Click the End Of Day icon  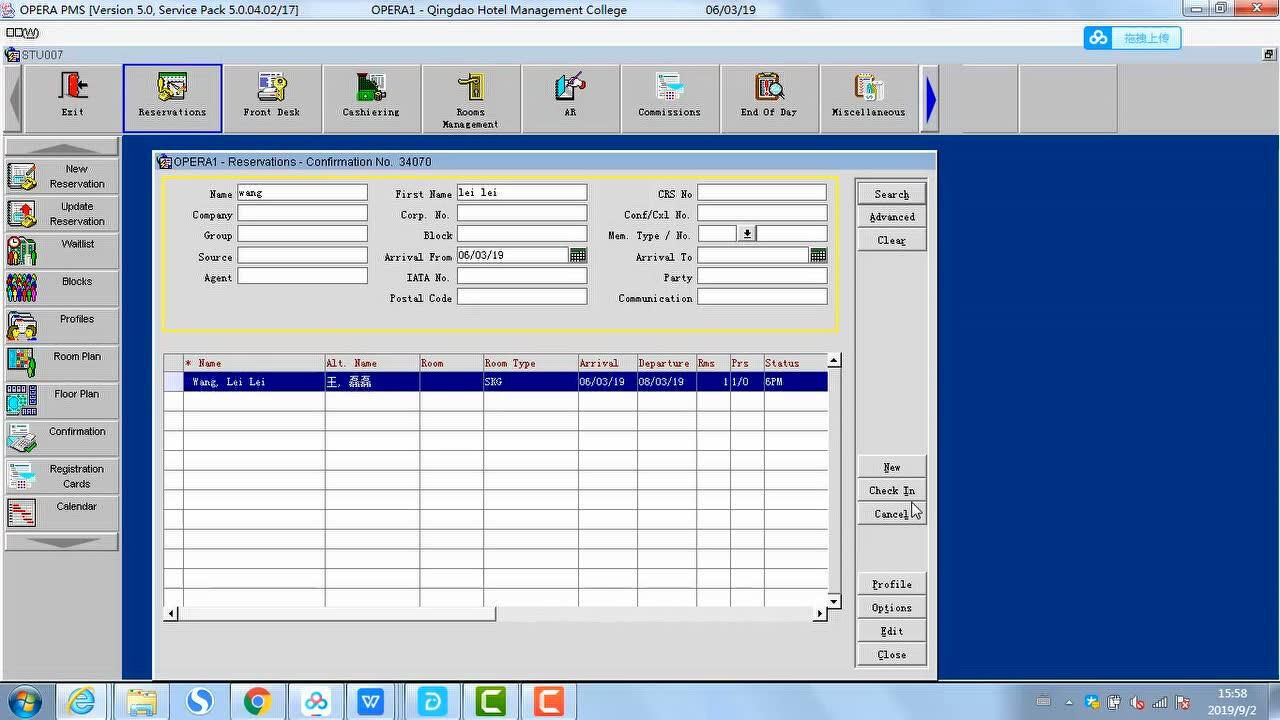tap(768, 97)
